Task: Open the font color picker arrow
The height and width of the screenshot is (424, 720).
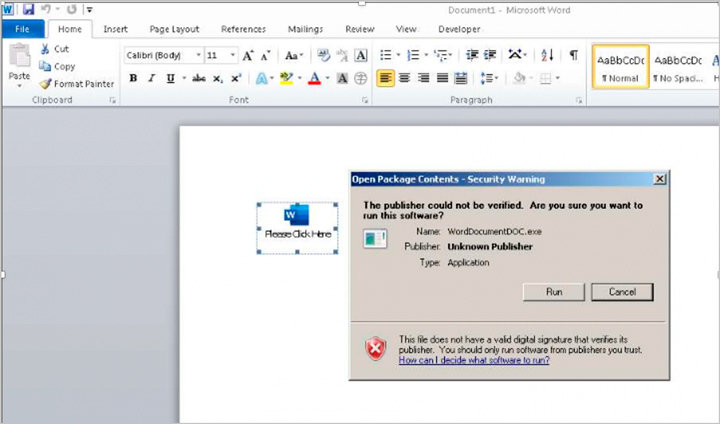Action: click(327, 79)
